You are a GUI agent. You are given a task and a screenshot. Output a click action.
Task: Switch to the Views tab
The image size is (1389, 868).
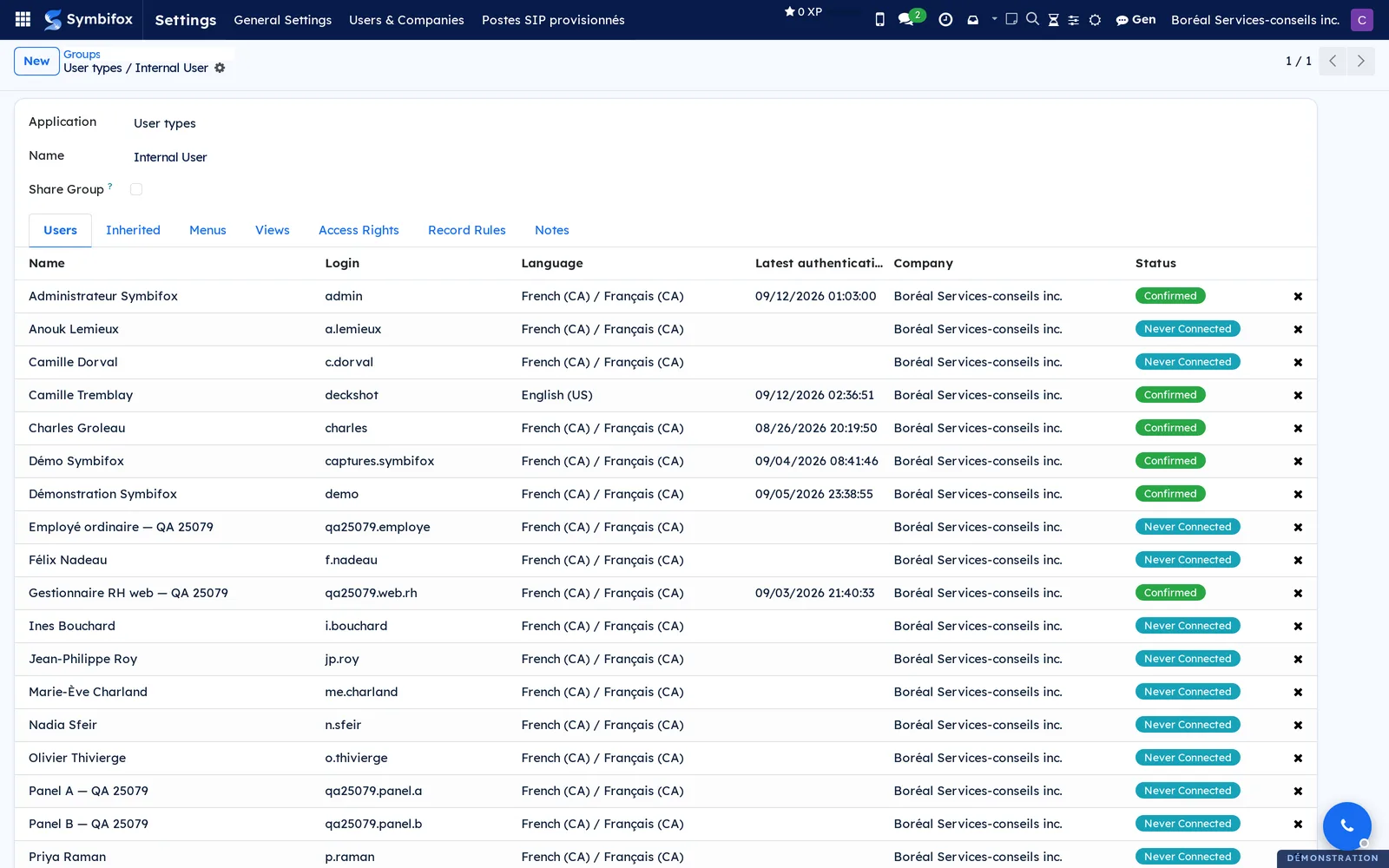click(273, 230)
